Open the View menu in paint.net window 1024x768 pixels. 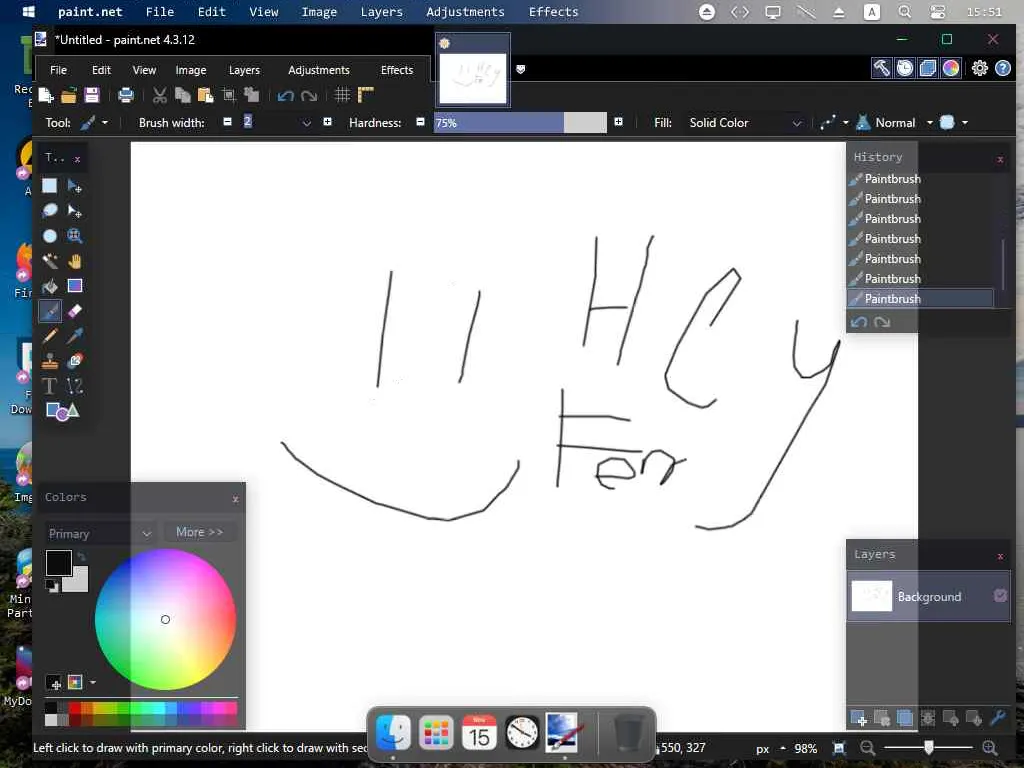tap(144, 70)
